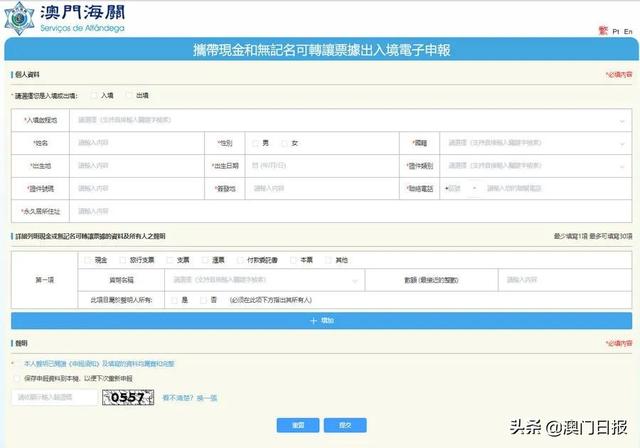Choose 男 for gender
This screenshot has width=640, height=448.
[x=256, y=143]
